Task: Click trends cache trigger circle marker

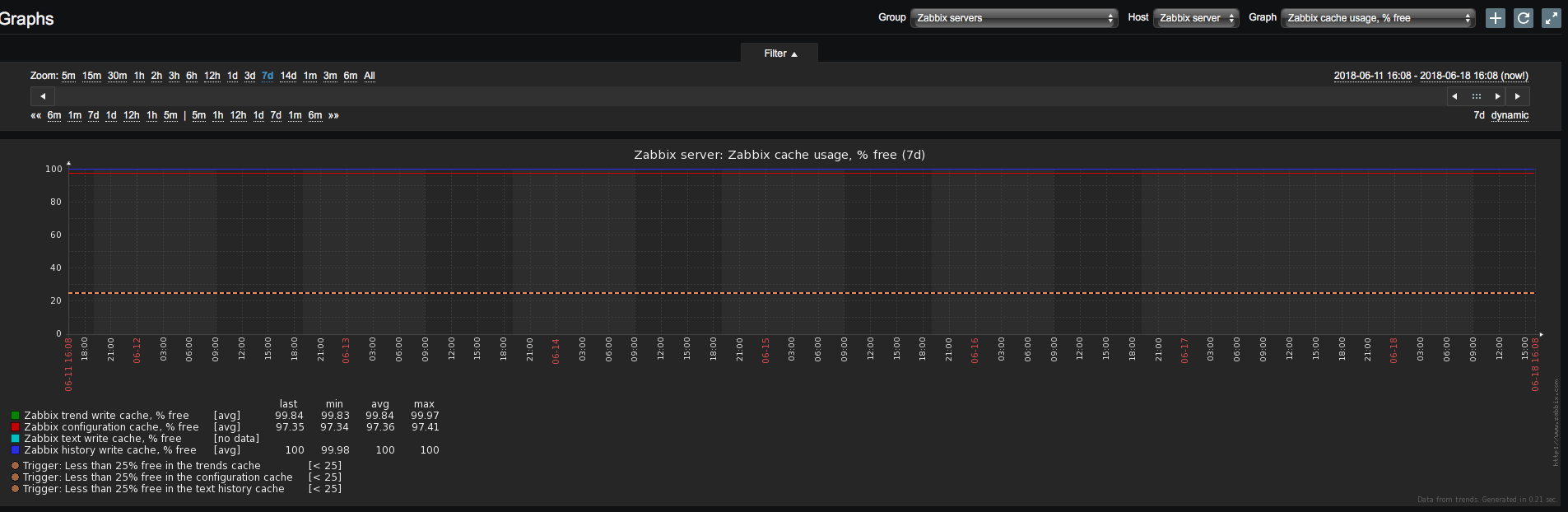Action: (x=15, y=466)
